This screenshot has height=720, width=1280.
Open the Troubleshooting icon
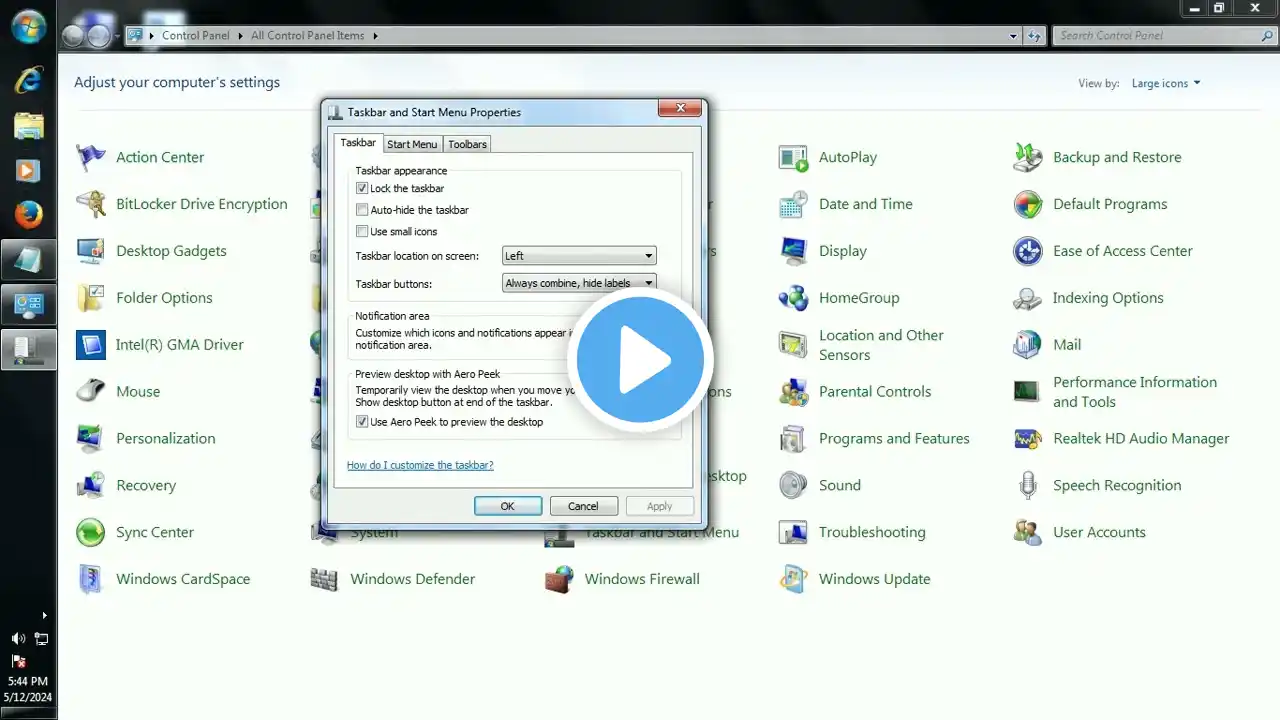(x=793, y=532)
